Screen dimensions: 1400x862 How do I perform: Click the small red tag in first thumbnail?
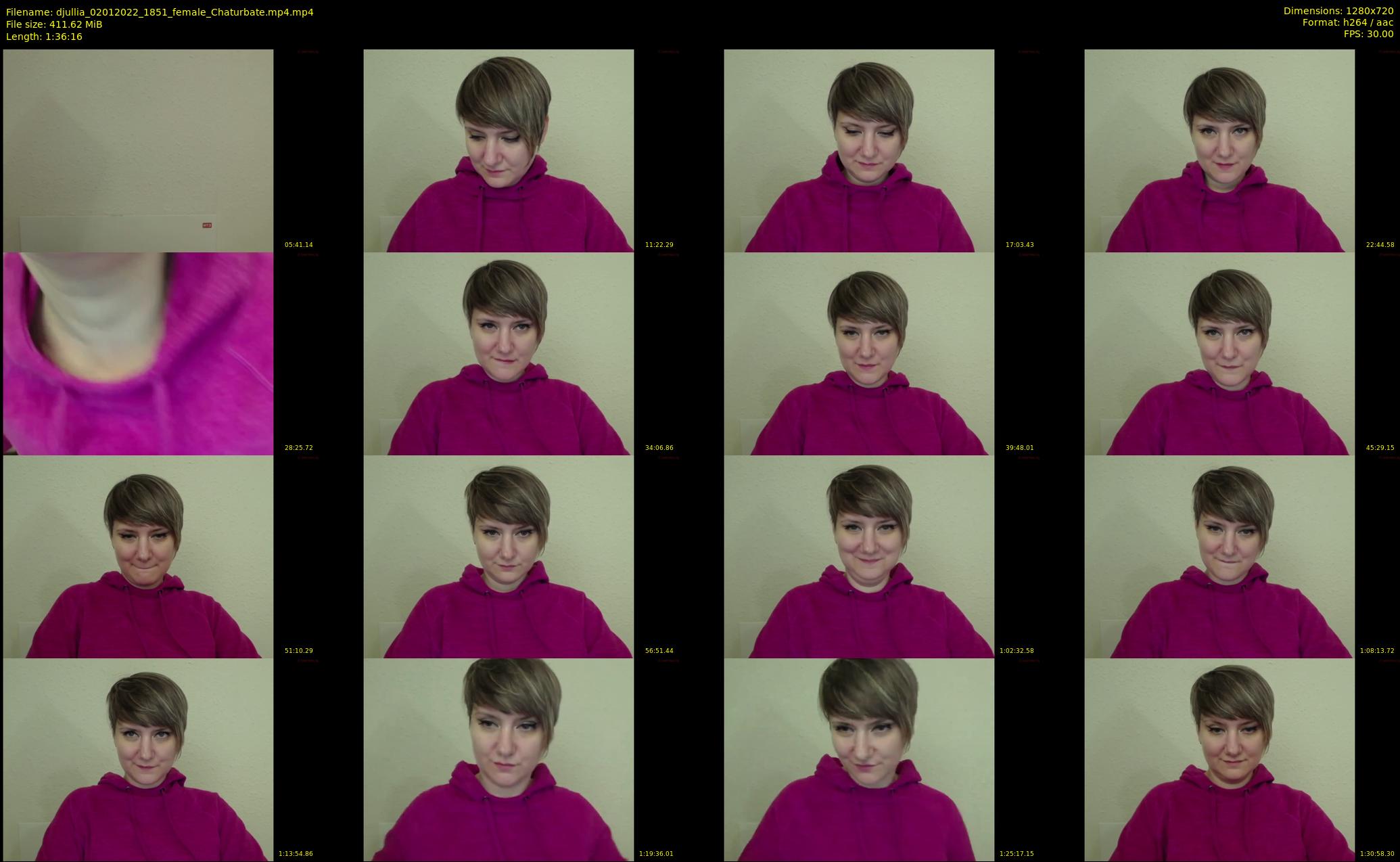pyautogui.click(x=207, y=225)
